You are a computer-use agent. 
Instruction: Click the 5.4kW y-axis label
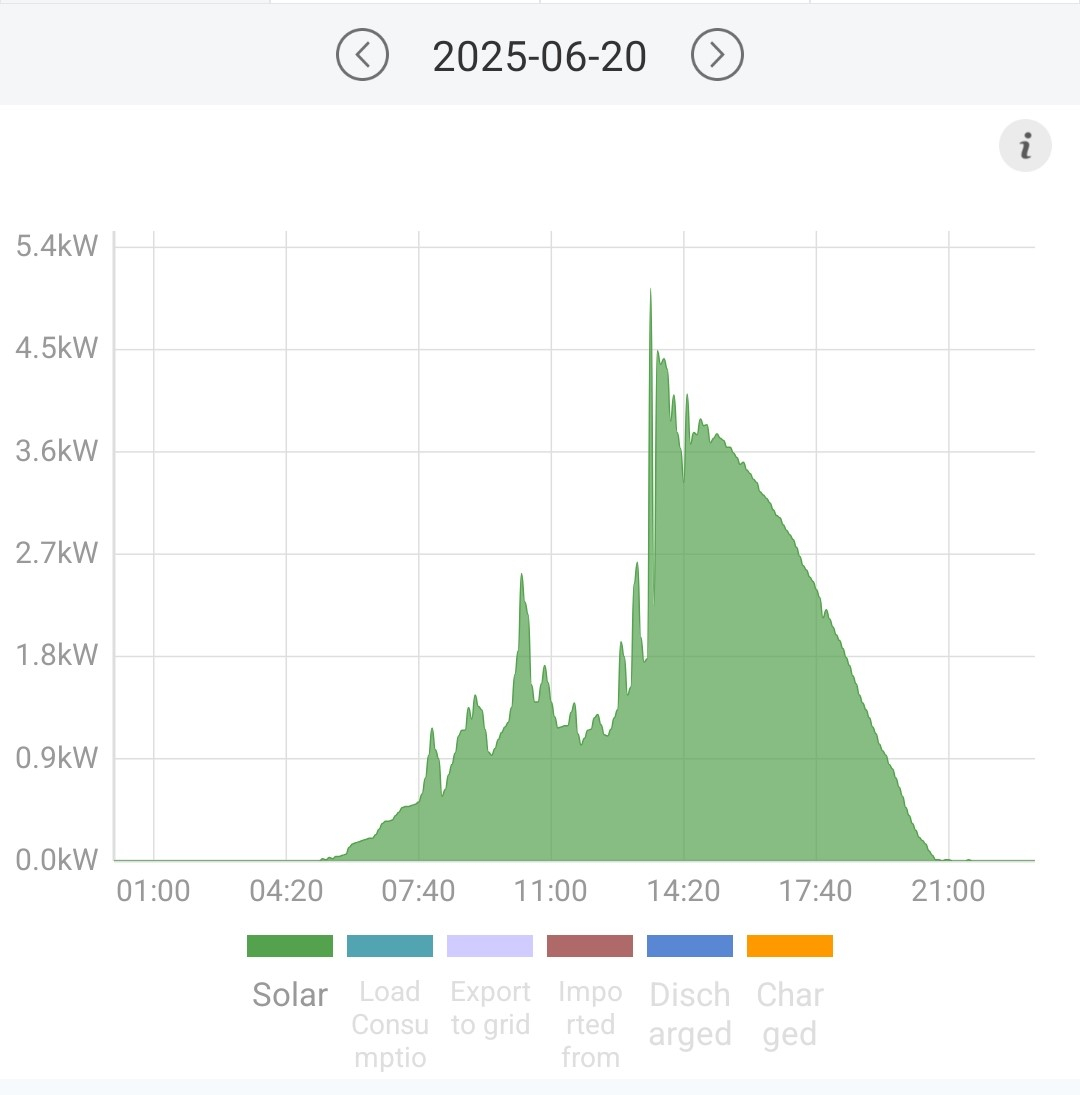click(x=57, y=247)
